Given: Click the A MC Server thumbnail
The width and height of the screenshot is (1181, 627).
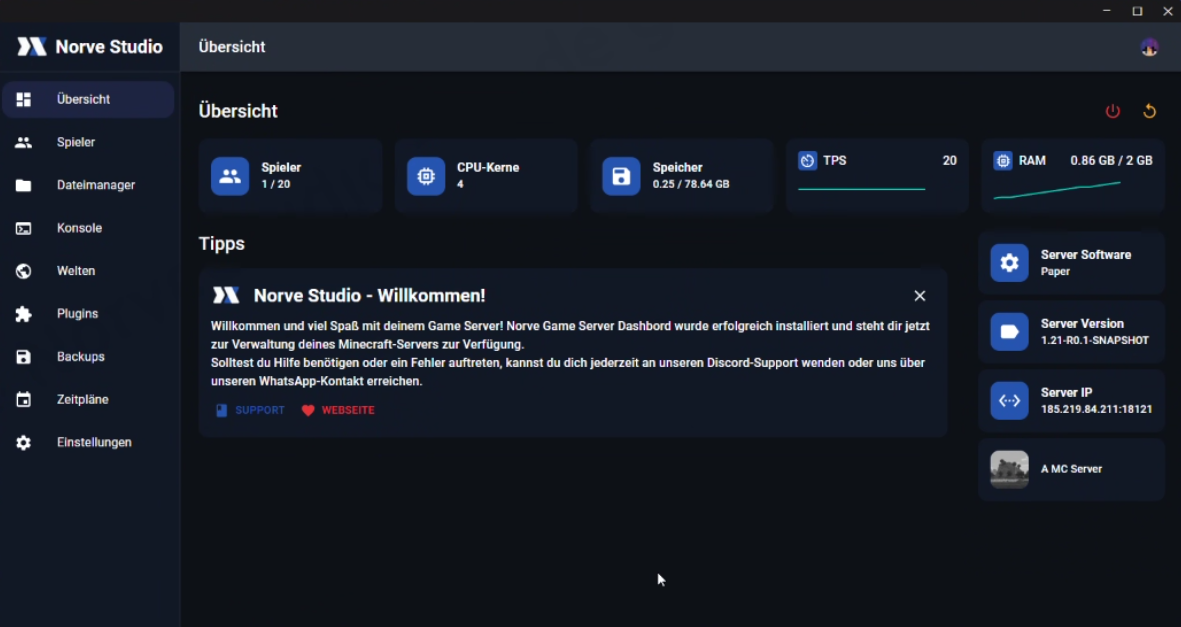Looking at the screenshot, I should (1009, 469).
